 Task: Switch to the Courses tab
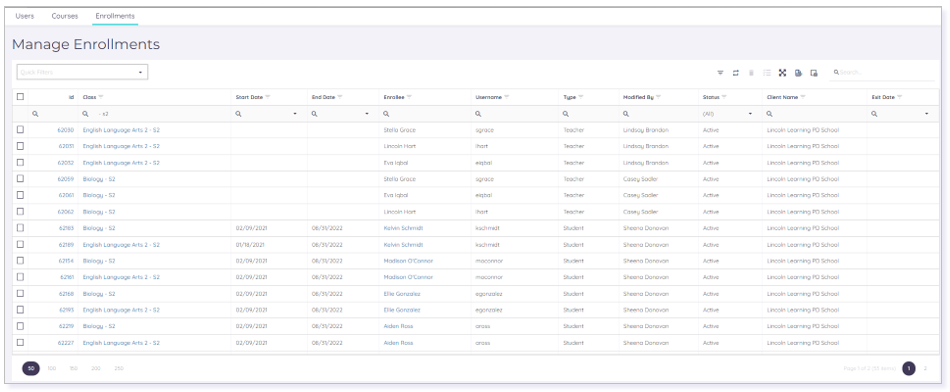(x=65, y=16)
